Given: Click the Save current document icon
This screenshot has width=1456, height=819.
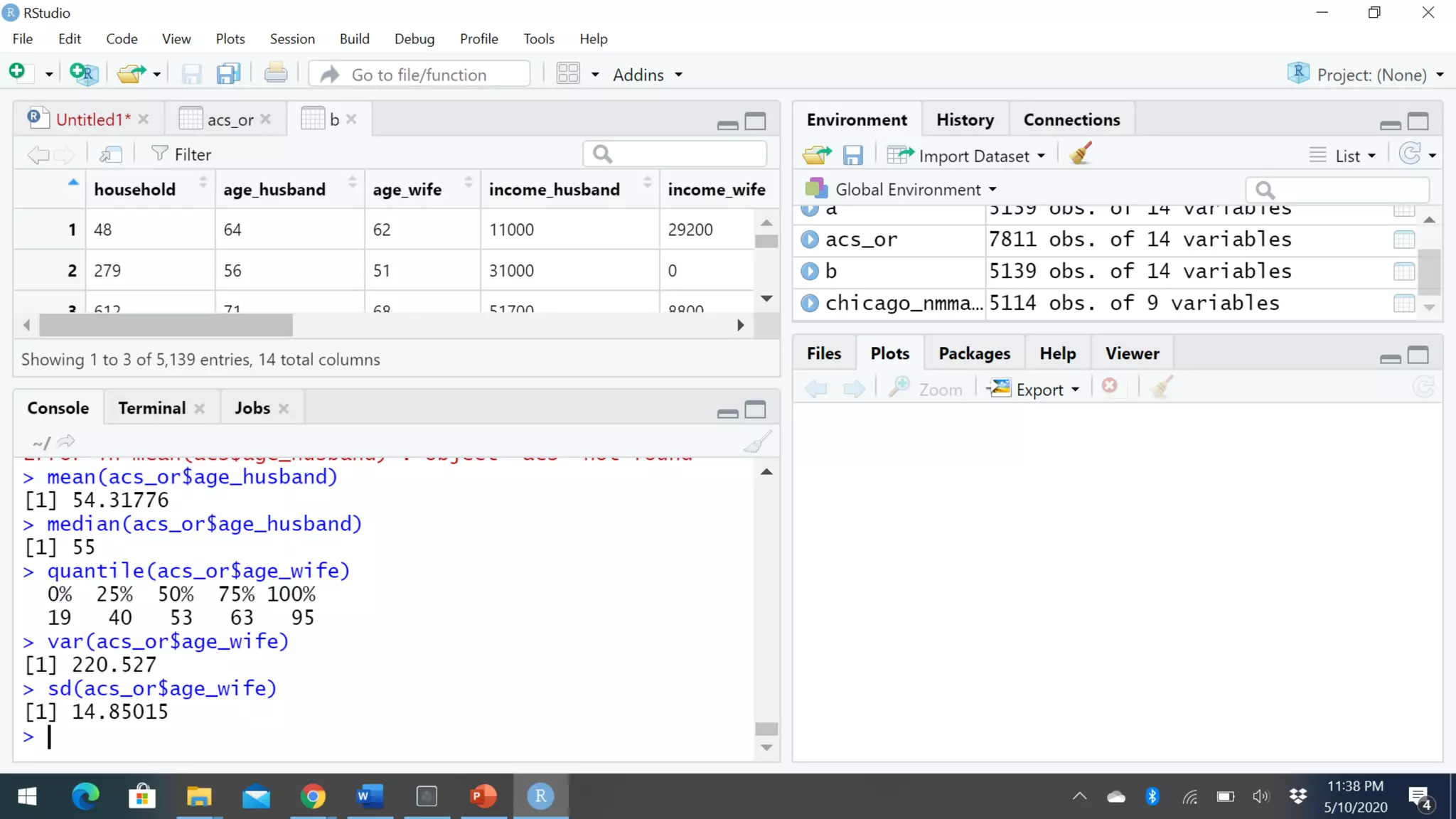Looking at the screenshot, I should point(191,74).
